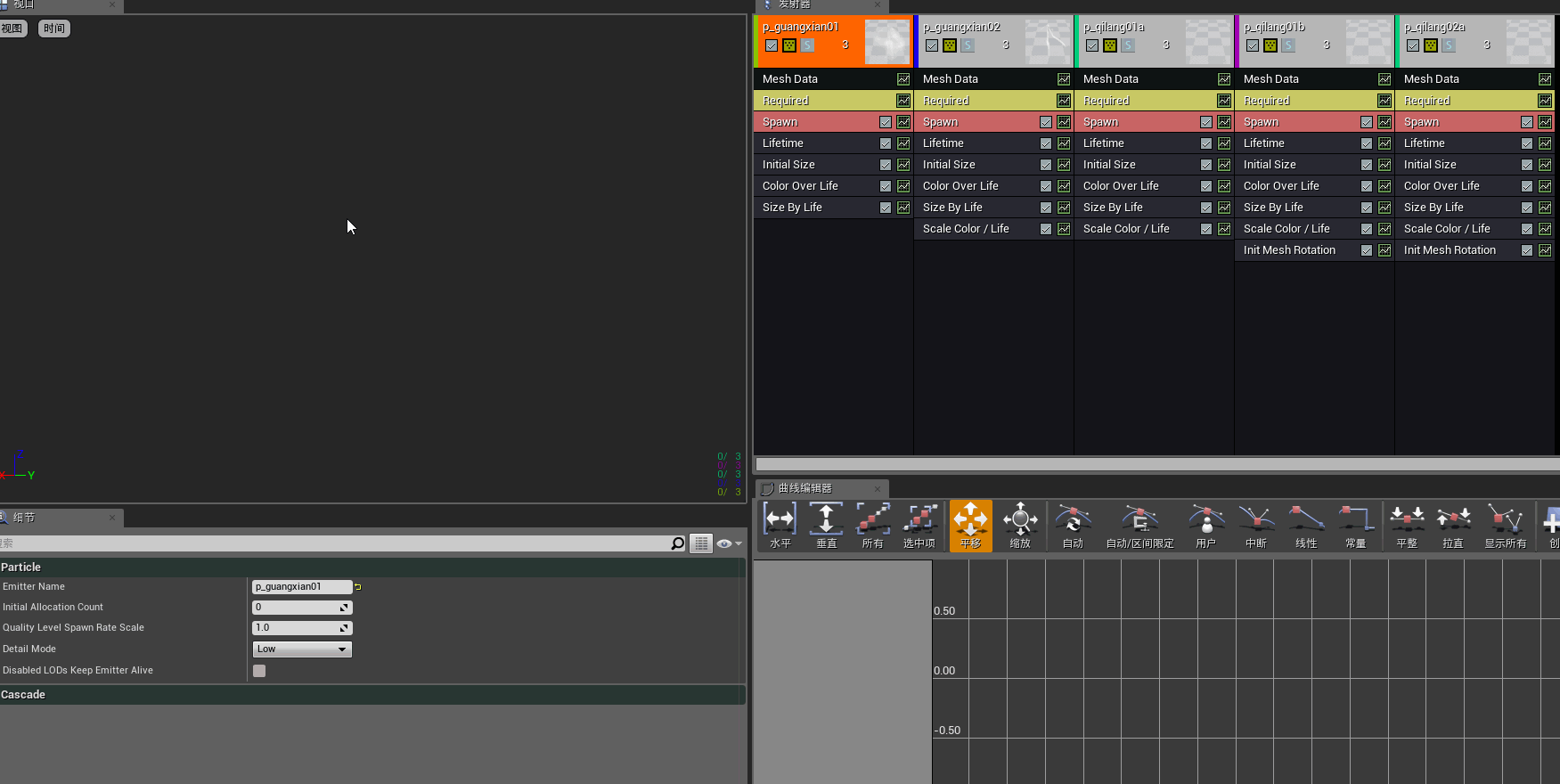Click the emitter panel horizontal scrollbar
1560x784 pixels.
tap(1157, 464)
